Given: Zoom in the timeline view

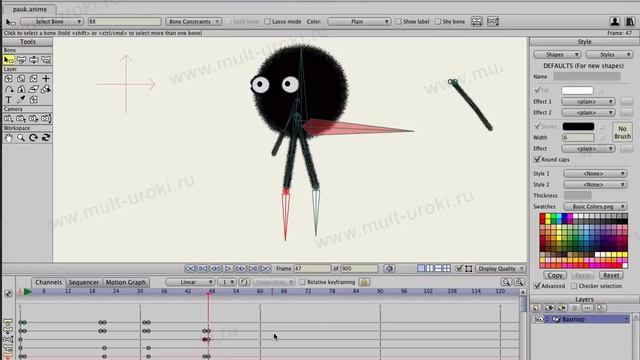Looking at the screenshot, I should point(519,282).
